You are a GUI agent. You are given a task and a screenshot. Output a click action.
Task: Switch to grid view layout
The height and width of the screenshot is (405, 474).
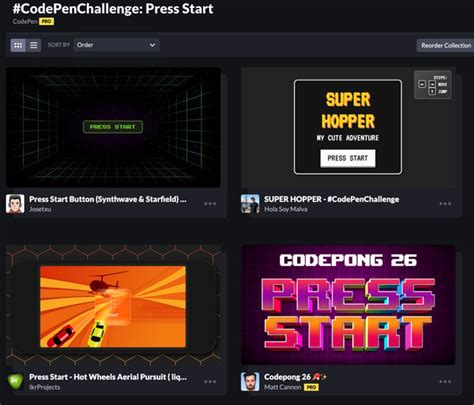pos(18,45)
